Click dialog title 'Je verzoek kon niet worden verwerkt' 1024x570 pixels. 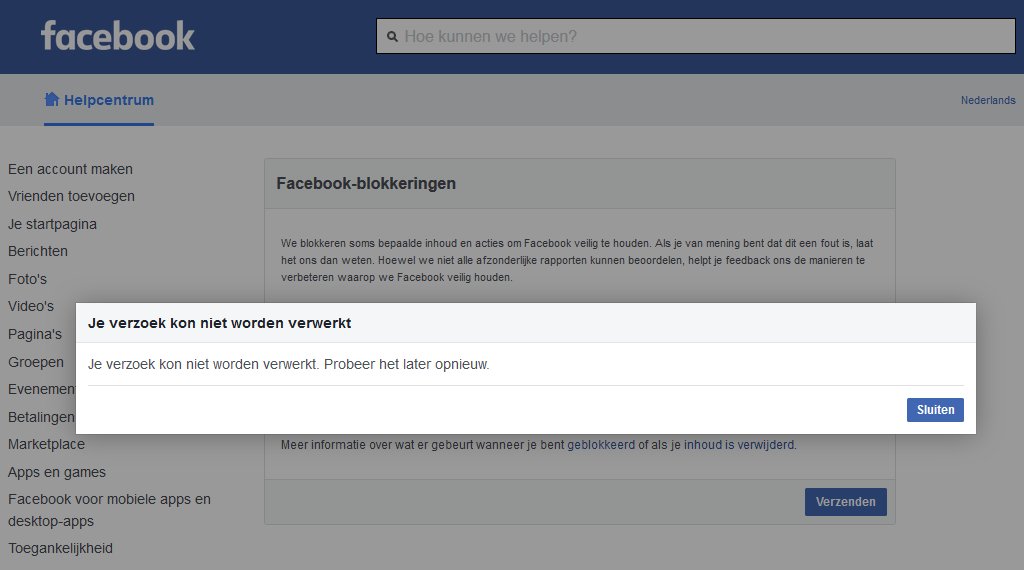219,323
